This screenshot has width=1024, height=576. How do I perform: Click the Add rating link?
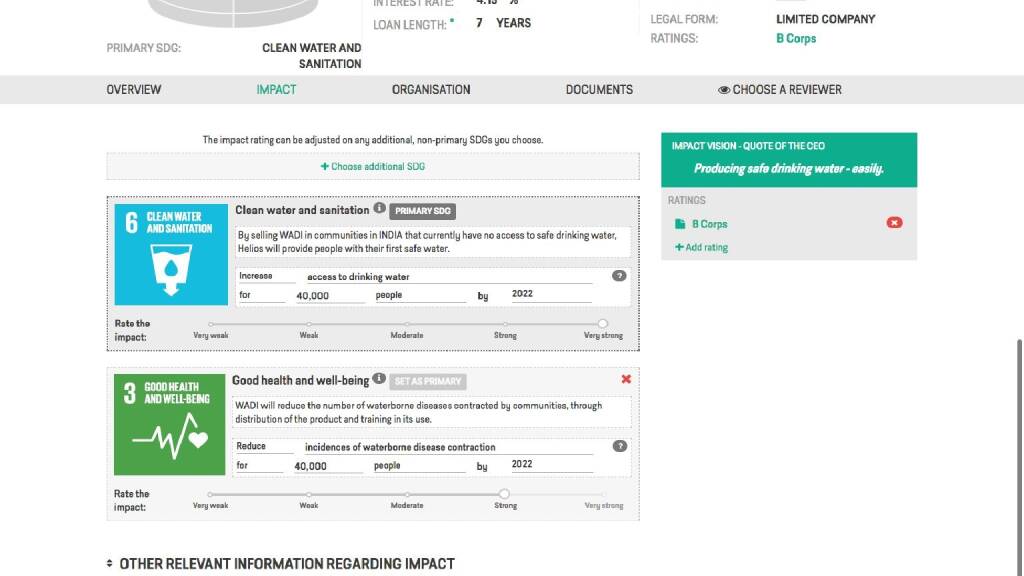(702, 247)
